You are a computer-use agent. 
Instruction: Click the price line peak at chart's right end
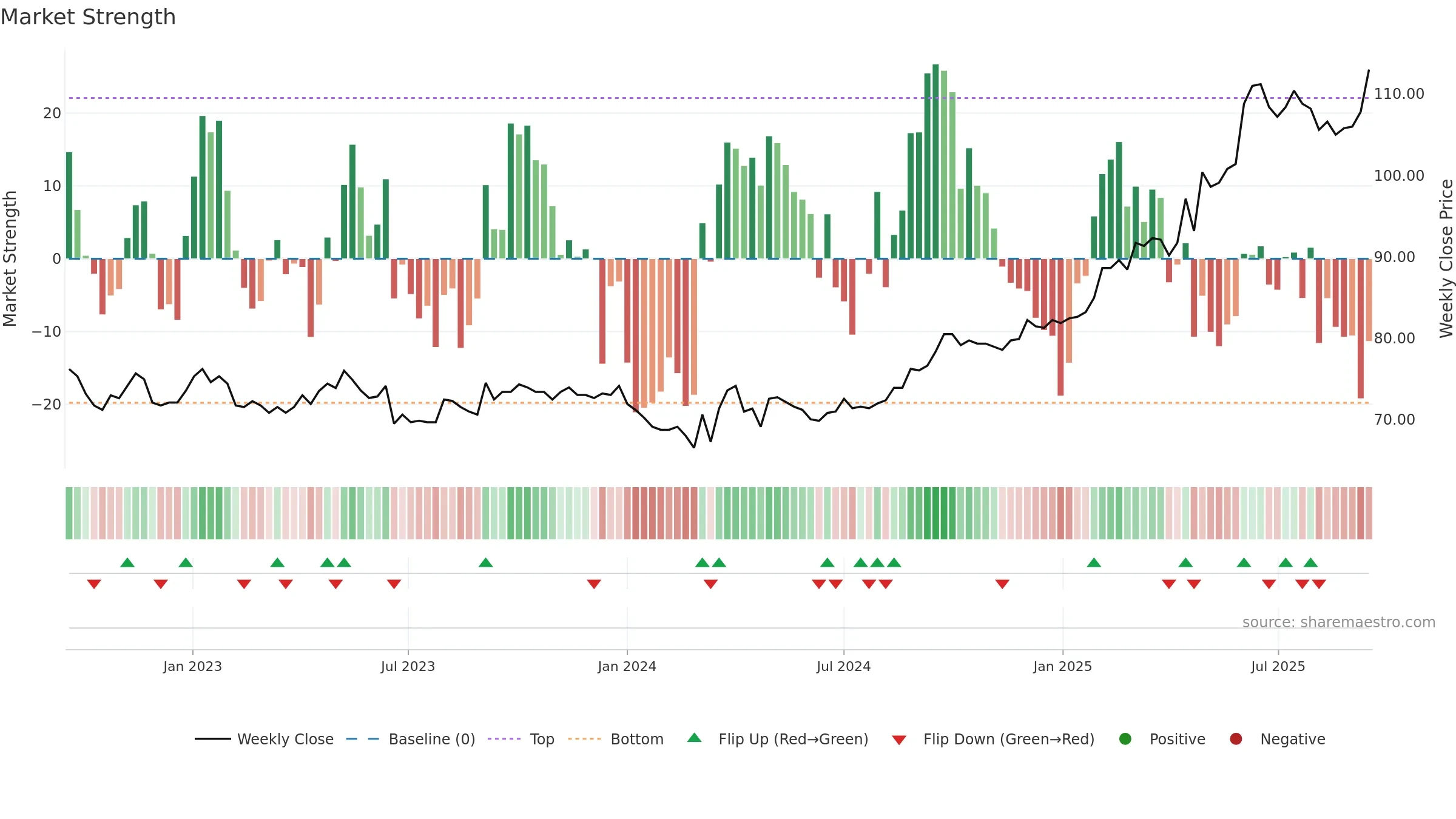click(x=1369, y=70)
